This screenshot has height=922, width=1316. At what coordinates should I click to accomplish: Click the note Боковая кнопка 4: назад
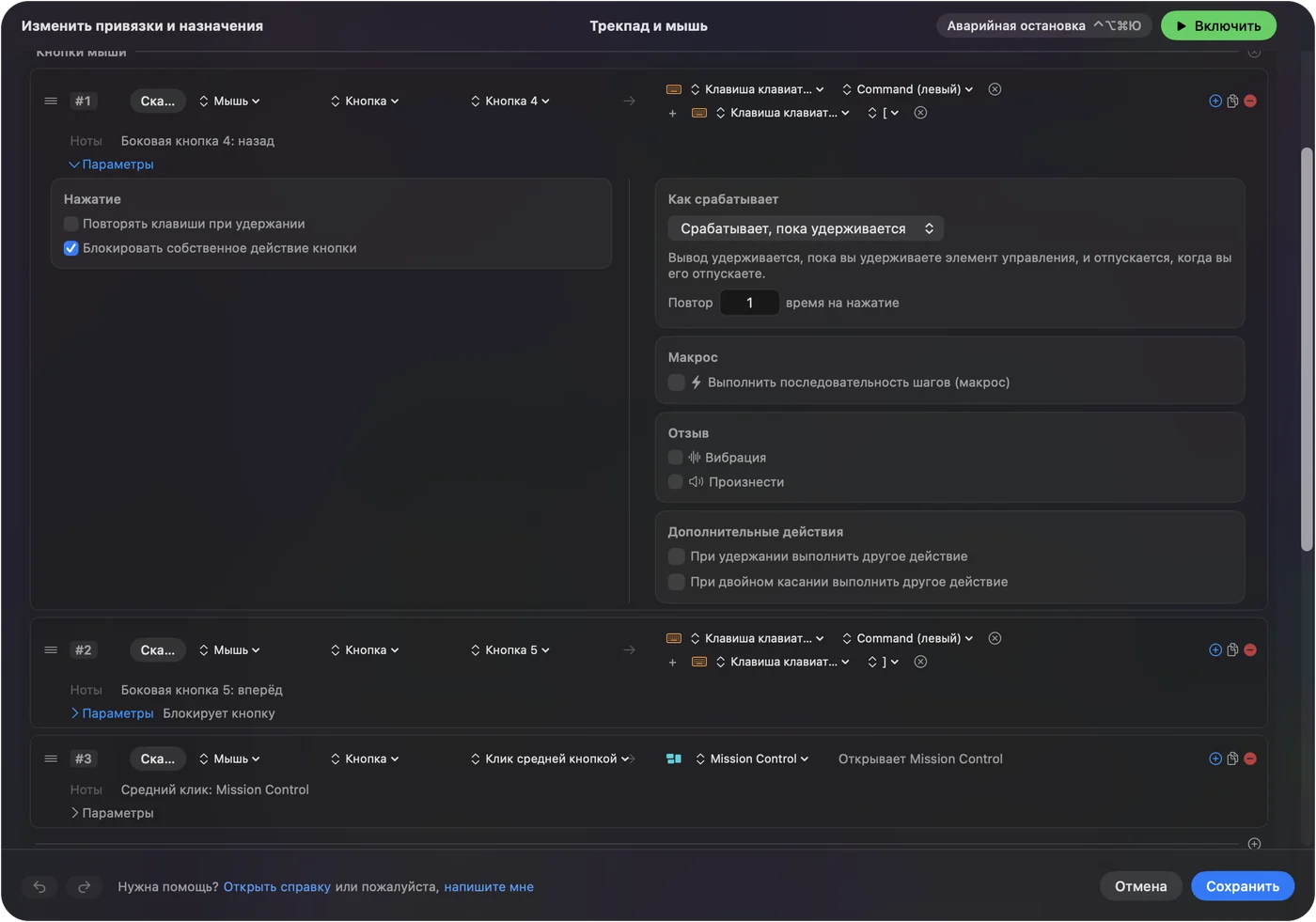[197, 141]
